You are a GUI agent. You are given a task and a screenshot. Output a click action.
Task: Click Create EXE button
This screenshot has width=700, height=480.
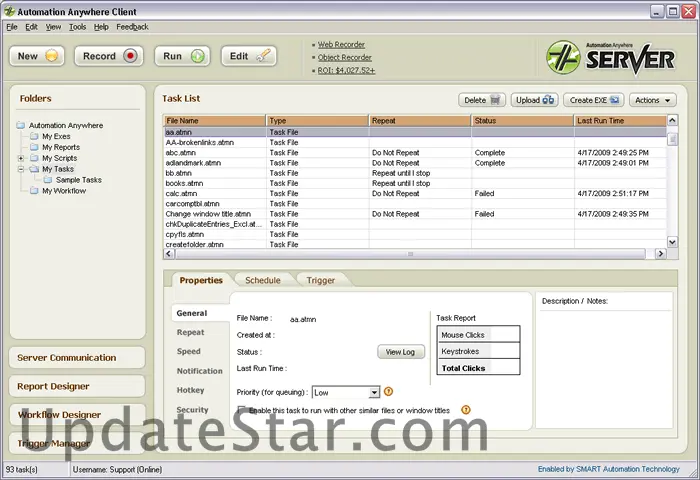click(594, 100)
